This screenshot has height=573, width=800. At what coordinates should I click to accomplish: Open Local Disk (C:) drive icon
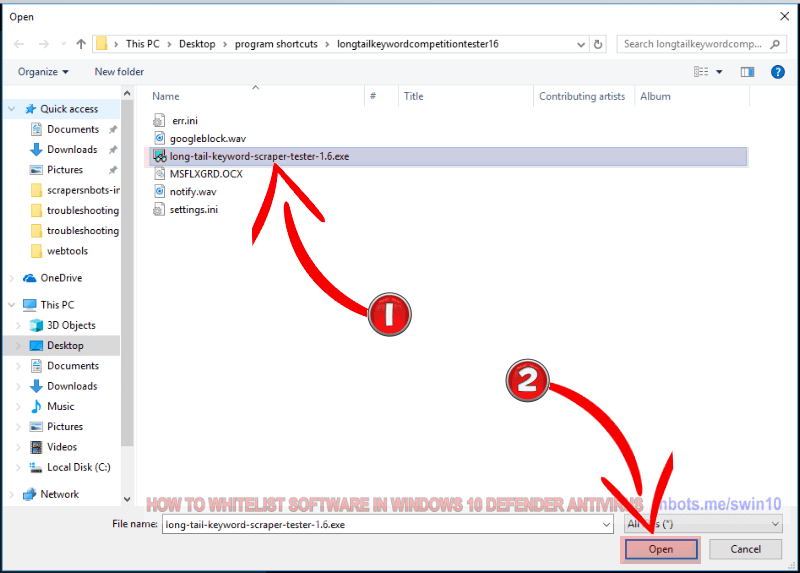coord(36,467)
